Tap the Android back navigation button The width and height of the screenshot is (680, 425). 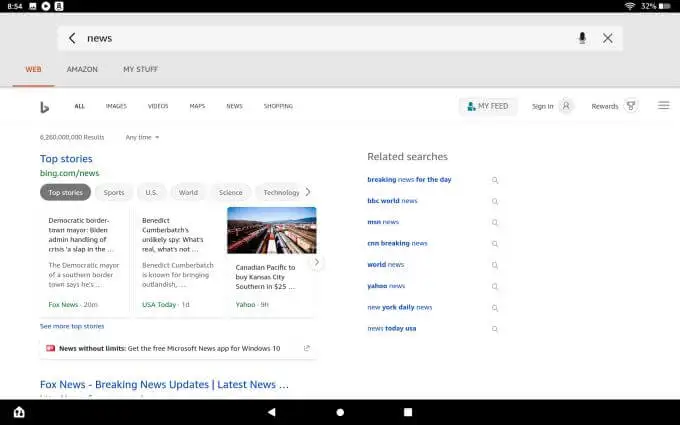click(x=272, y=412)
